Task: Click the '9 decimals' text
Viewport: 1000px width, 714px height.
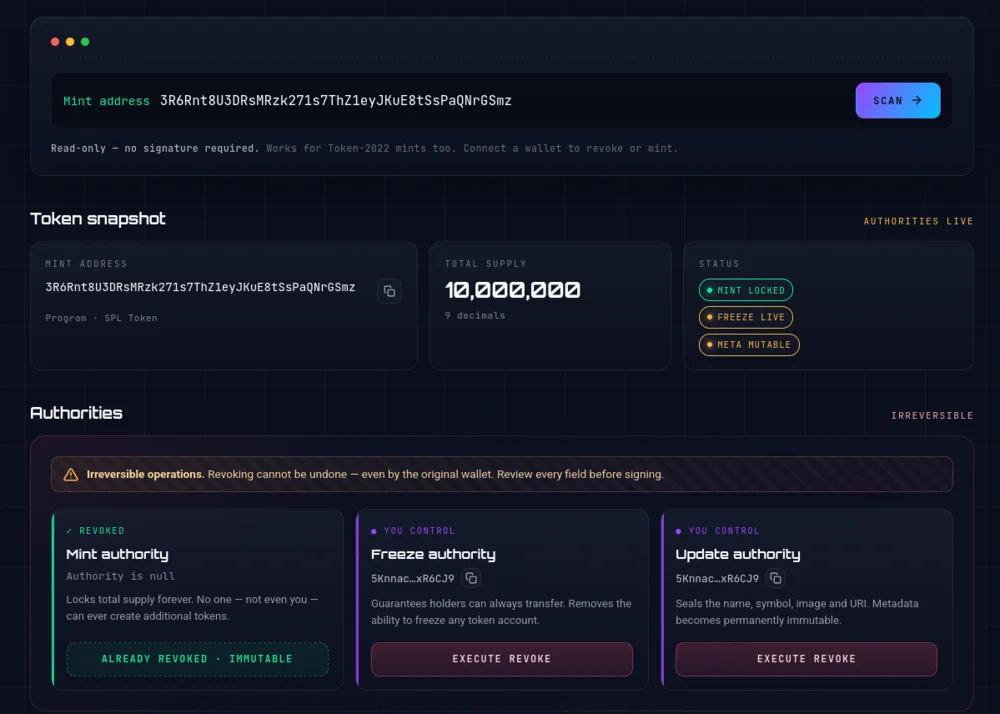Action: click(475, 316)
